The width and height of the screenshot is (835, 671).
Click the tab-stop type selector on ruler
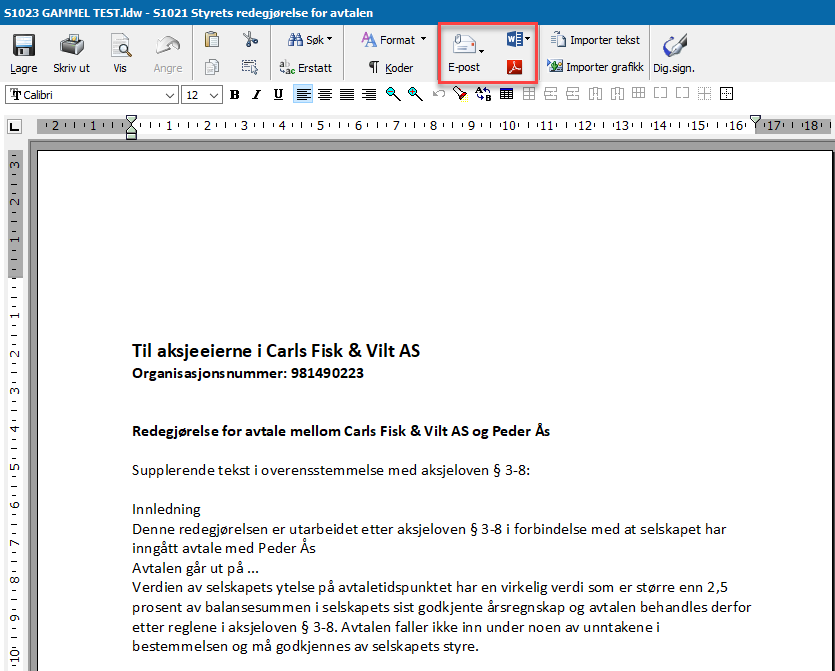(14, 126)
